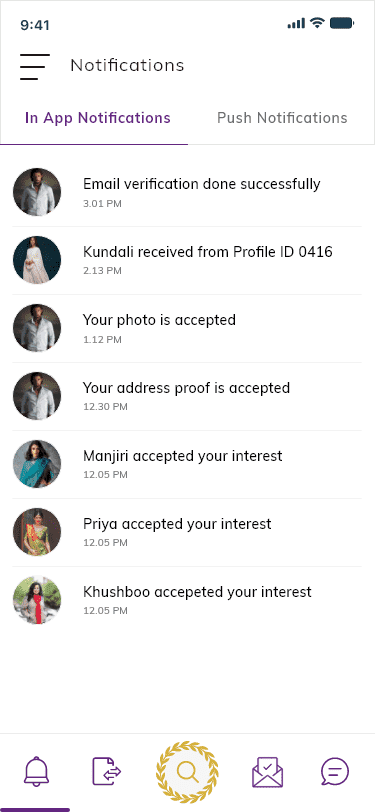Tap Khushboo's profile picture thumbnail
The height and width of the screenshot is (812, 375).
[37, 600]
